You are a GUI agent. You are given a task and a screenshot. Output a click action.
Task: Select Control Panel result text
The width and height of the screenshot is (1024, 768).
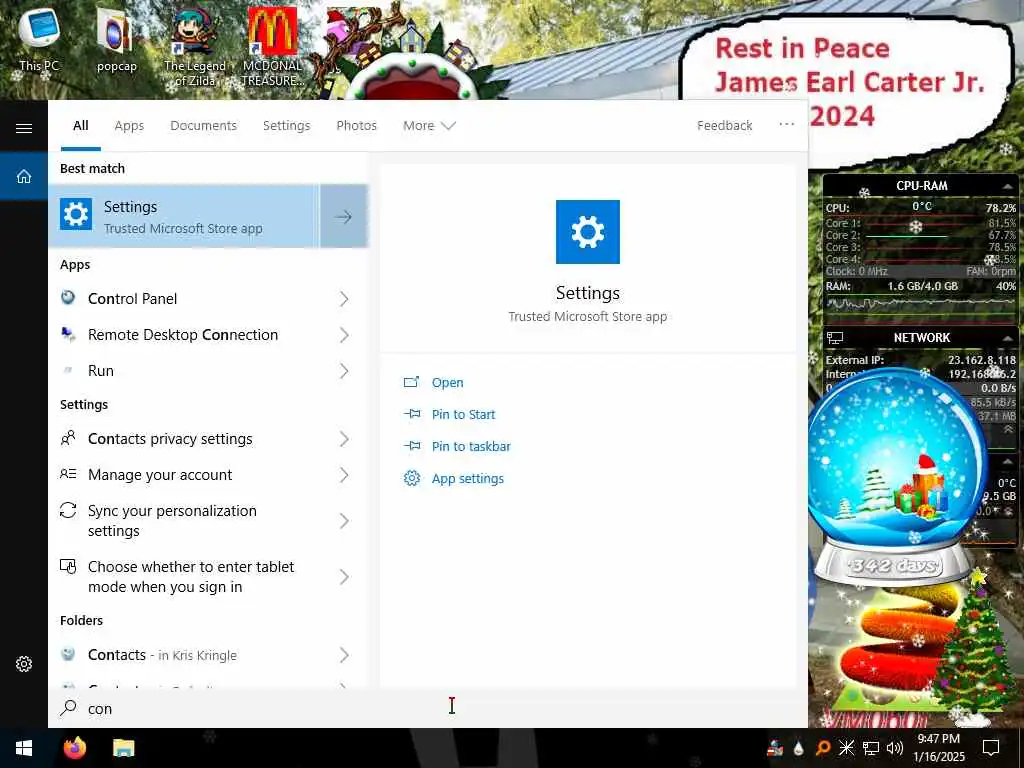[133, 298]
